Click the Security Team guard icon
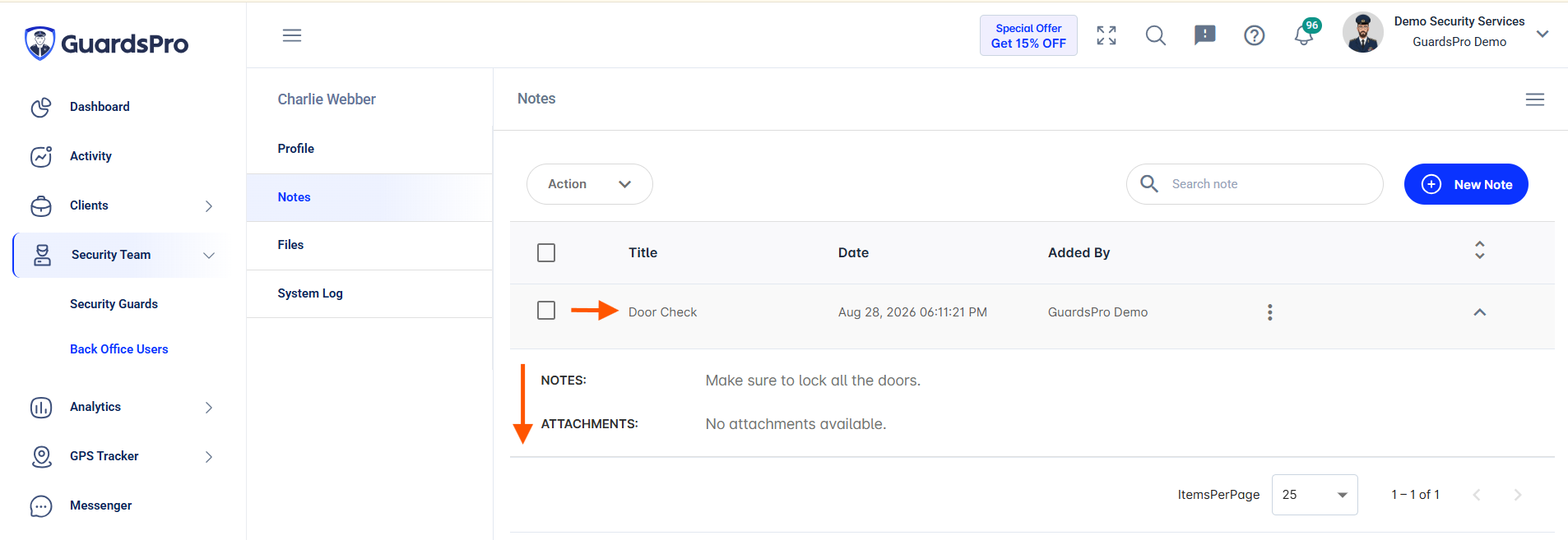 (42, 255)
